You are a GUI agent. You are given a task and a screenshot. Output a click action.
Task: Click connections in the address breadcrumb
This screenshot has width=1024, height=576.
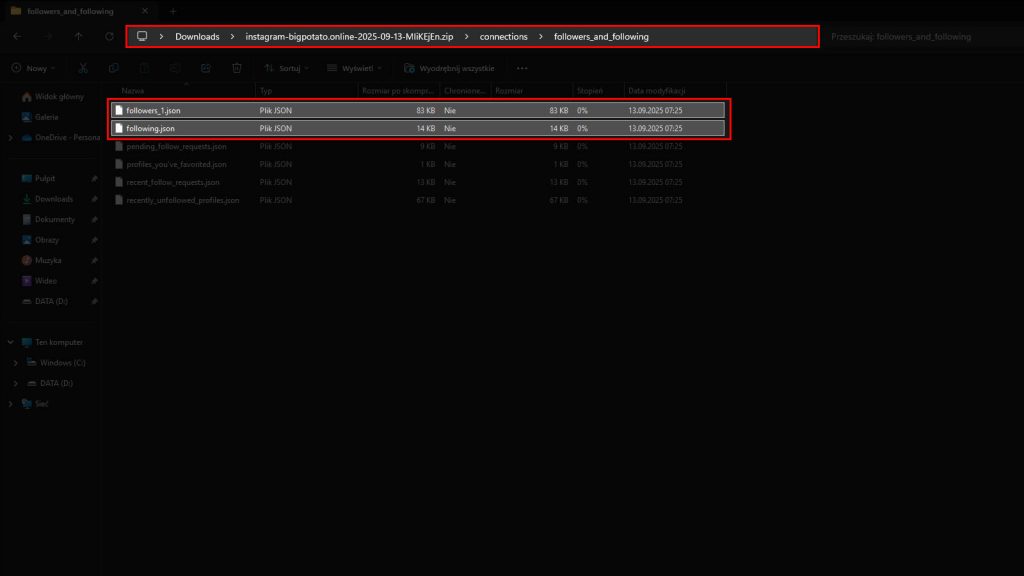click(x=503, y=37)
